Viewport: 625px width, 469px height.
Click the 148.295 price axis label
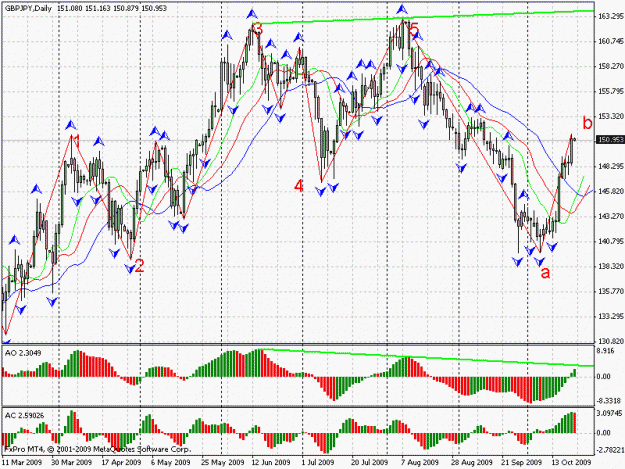pos(610,167)
